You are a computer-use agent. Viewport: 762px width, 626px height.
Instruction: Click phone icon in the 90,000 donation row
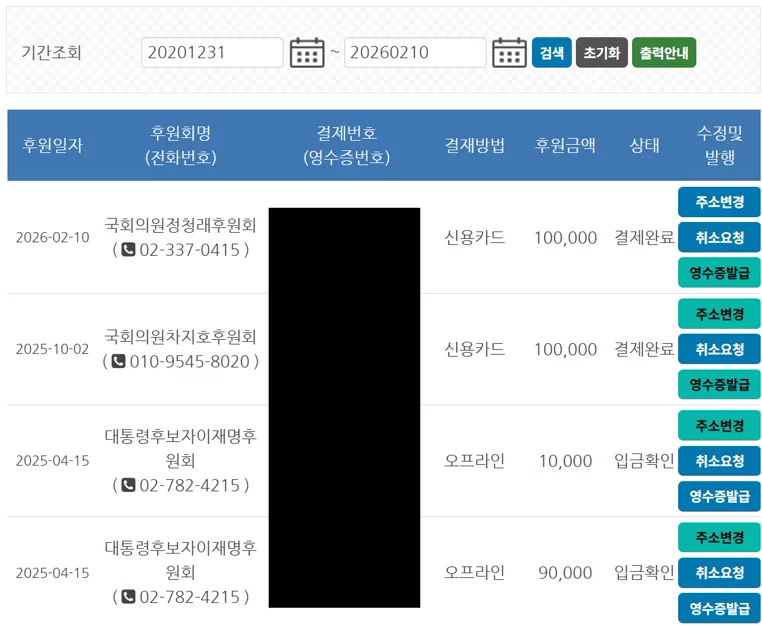tap(128, 597)
